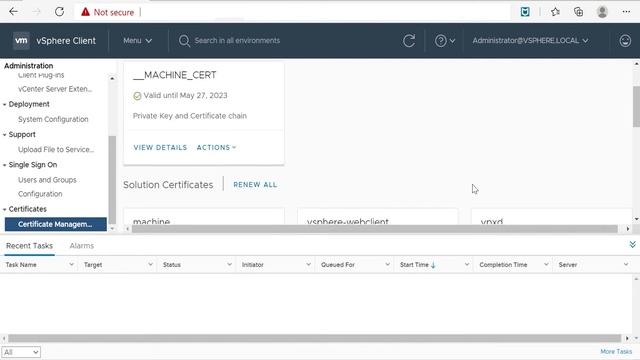This screenshot has width=640, height=360.
Task: Collapse the Deployment tree section
Action: (x=4, y=104)
